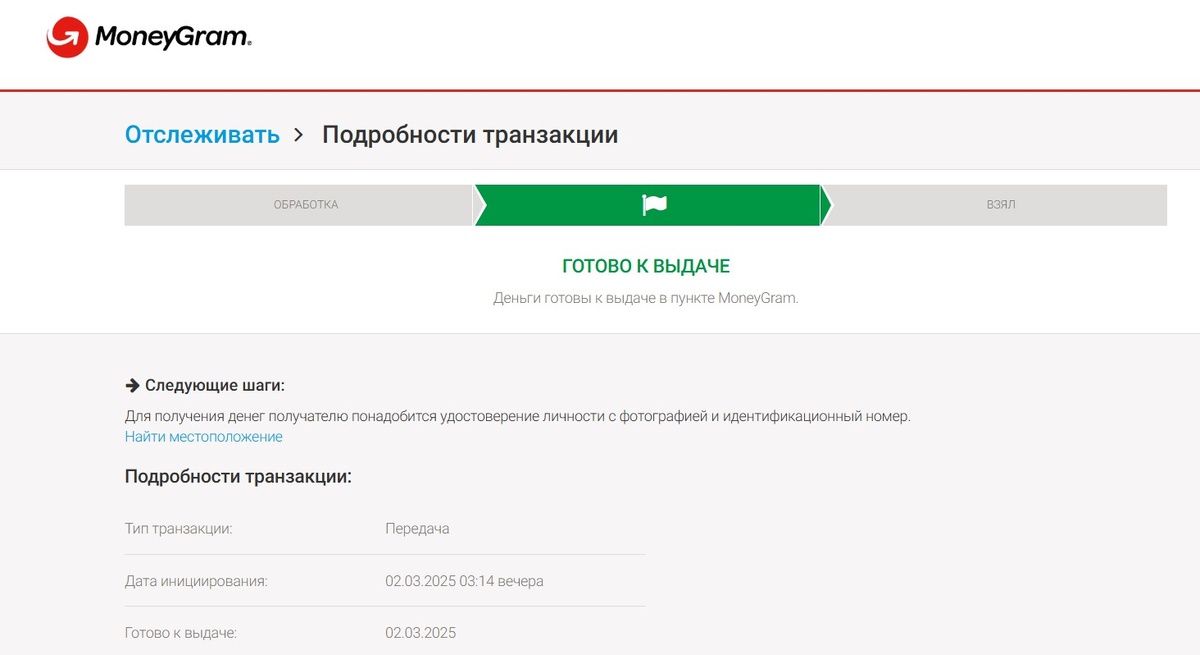Open the Найти местоположение link
This screenshot has height=655, width=1200.
pyautogui.click(x=202, y=437)
